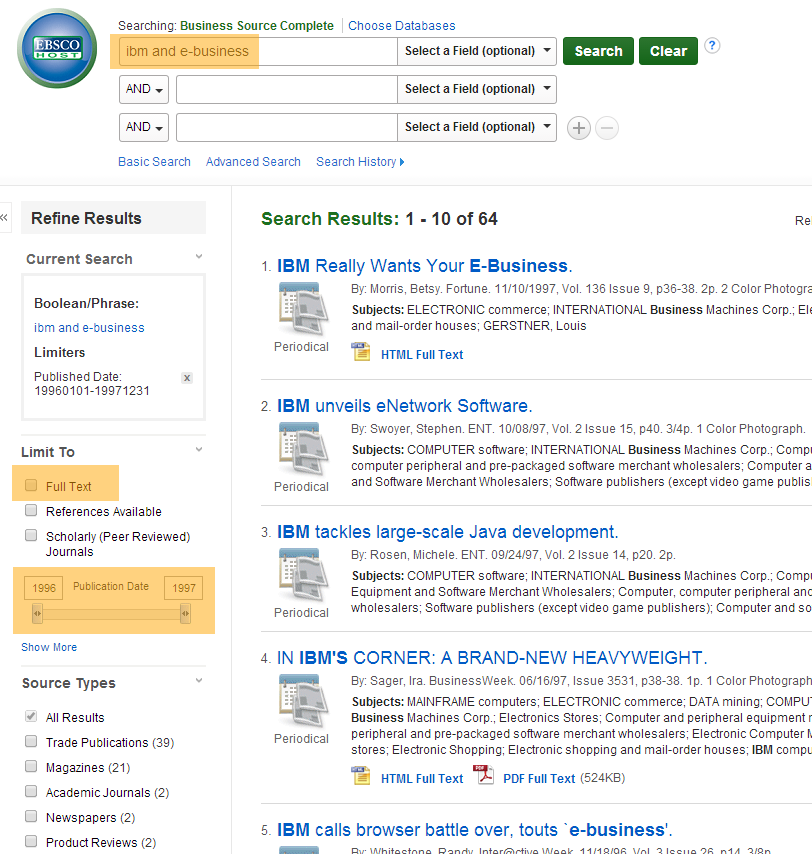Screen dimensions: 812x854
Task: Select Trade Publications (39) checkbox
Action: [x=31, y=741]
